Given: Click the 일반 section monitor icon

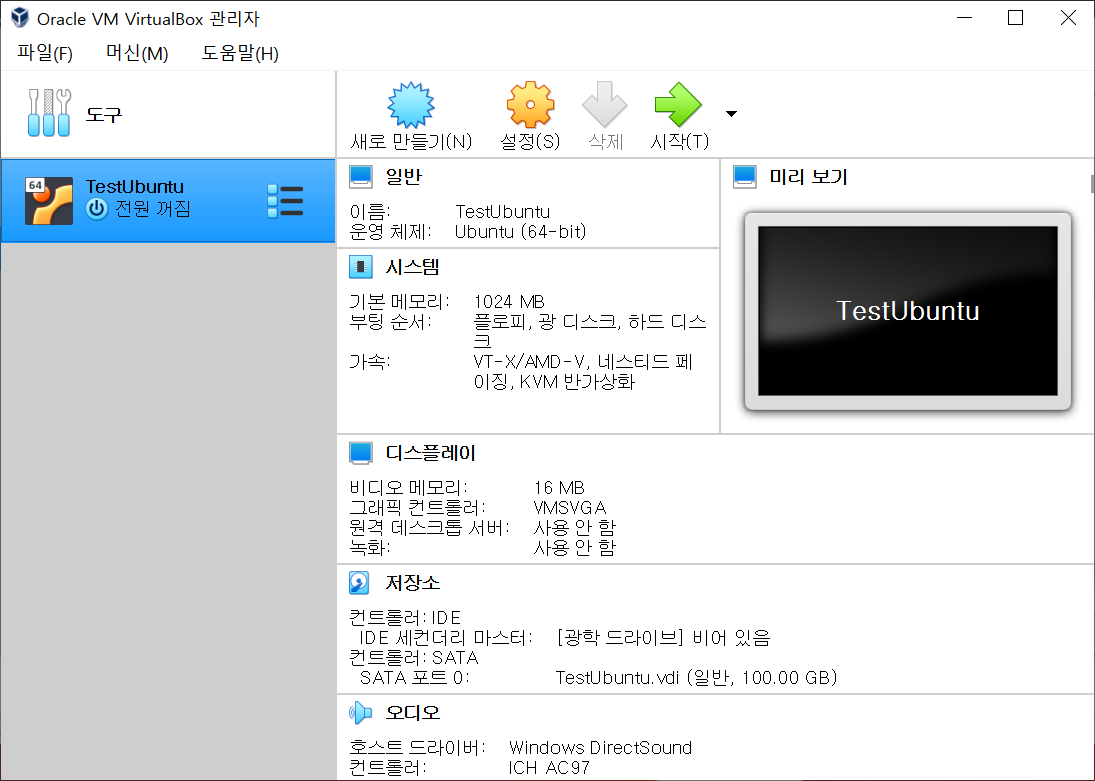Looking at the screenshot, I should coord(360,177).
